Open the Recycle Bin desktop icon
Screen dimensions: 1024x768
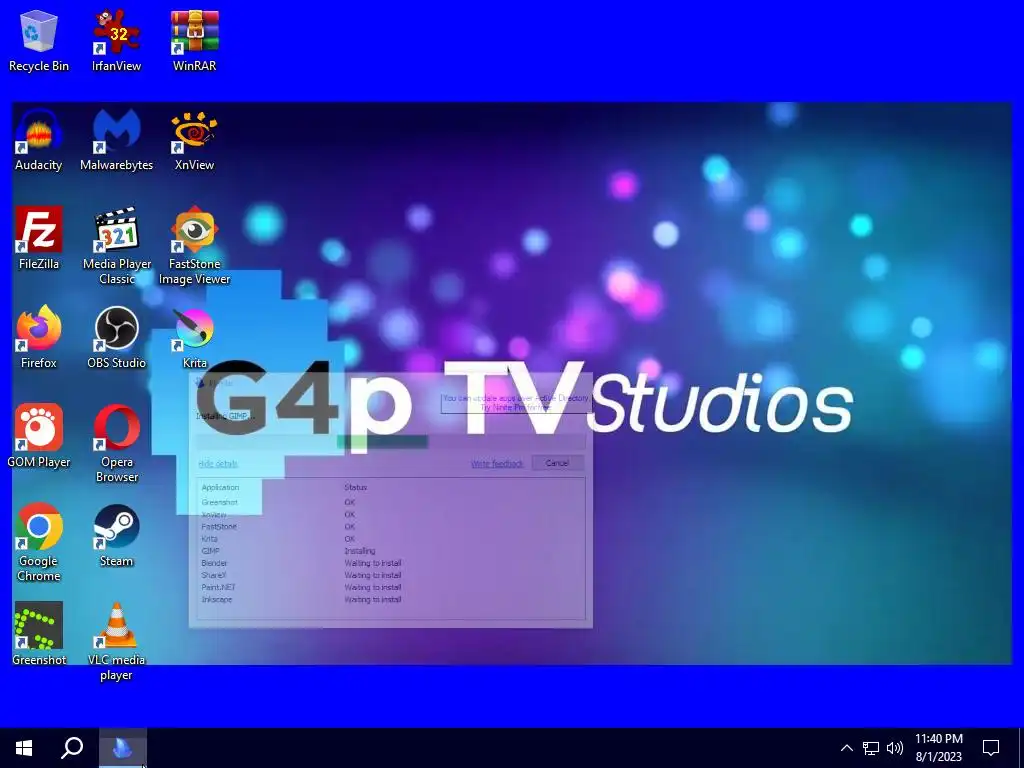click(39, 42)
